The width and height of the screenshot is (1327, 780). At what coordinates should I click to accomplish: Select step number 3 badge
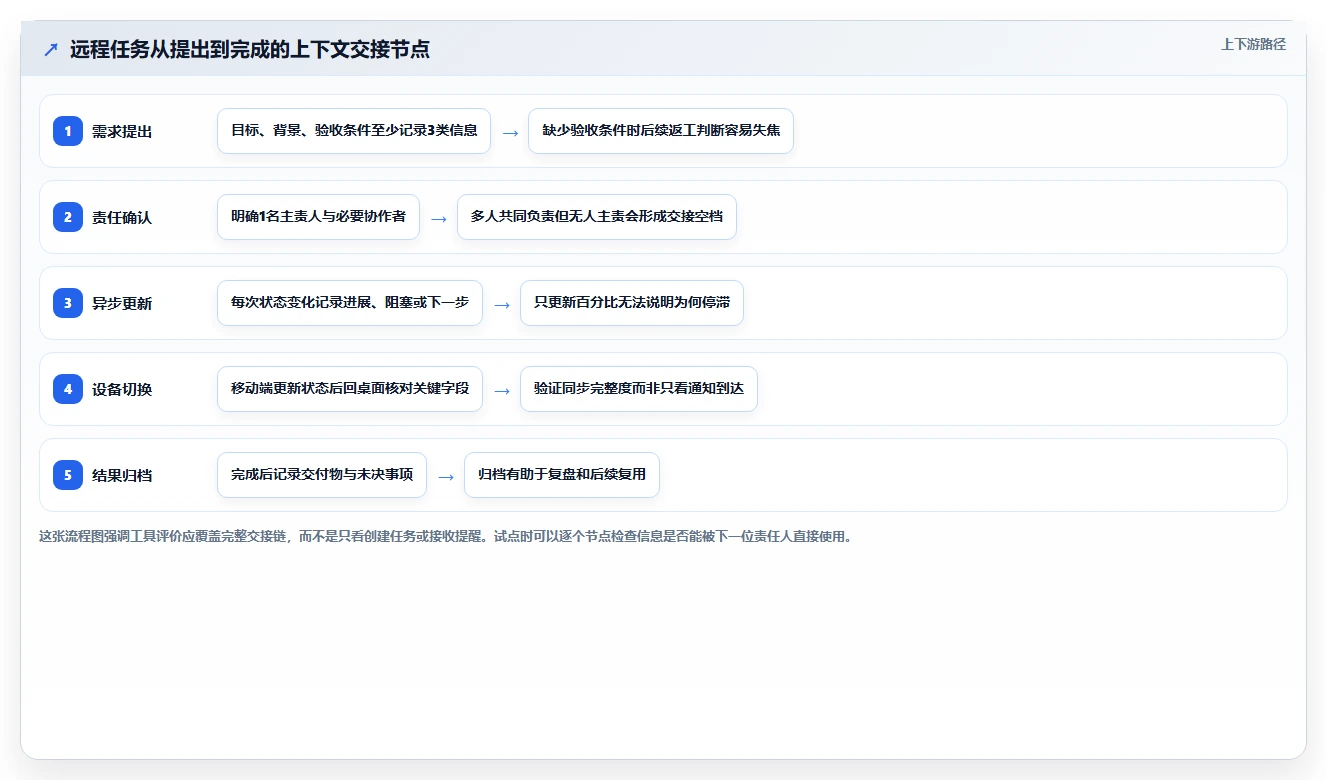click(x=68, y=303)
